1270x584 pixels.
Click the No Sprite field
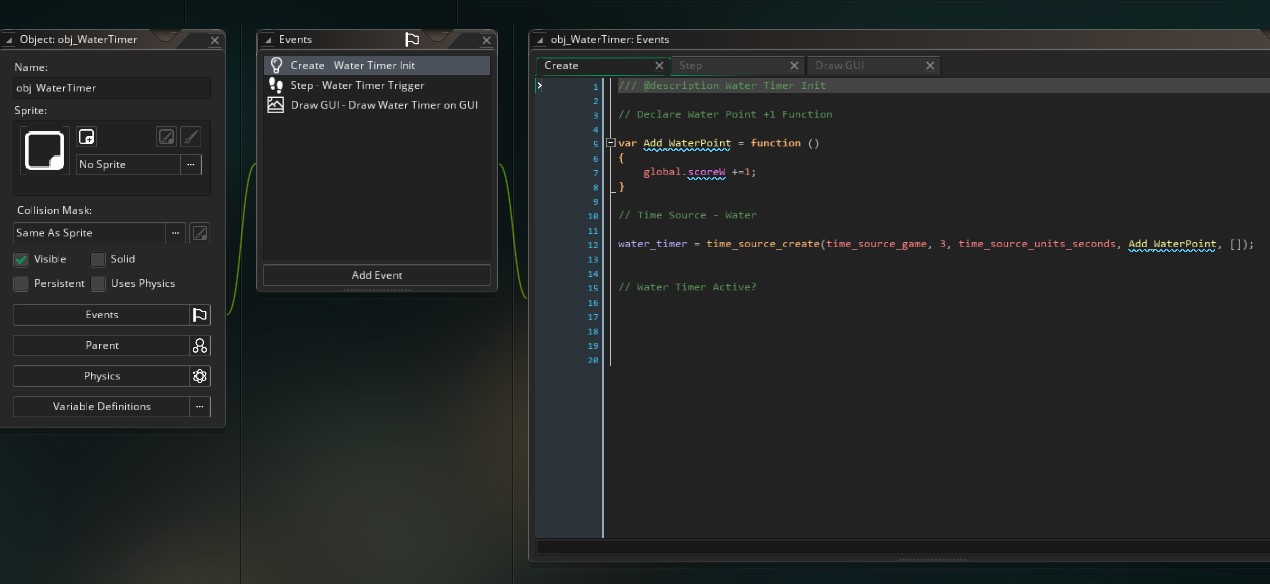click(128, 164)
